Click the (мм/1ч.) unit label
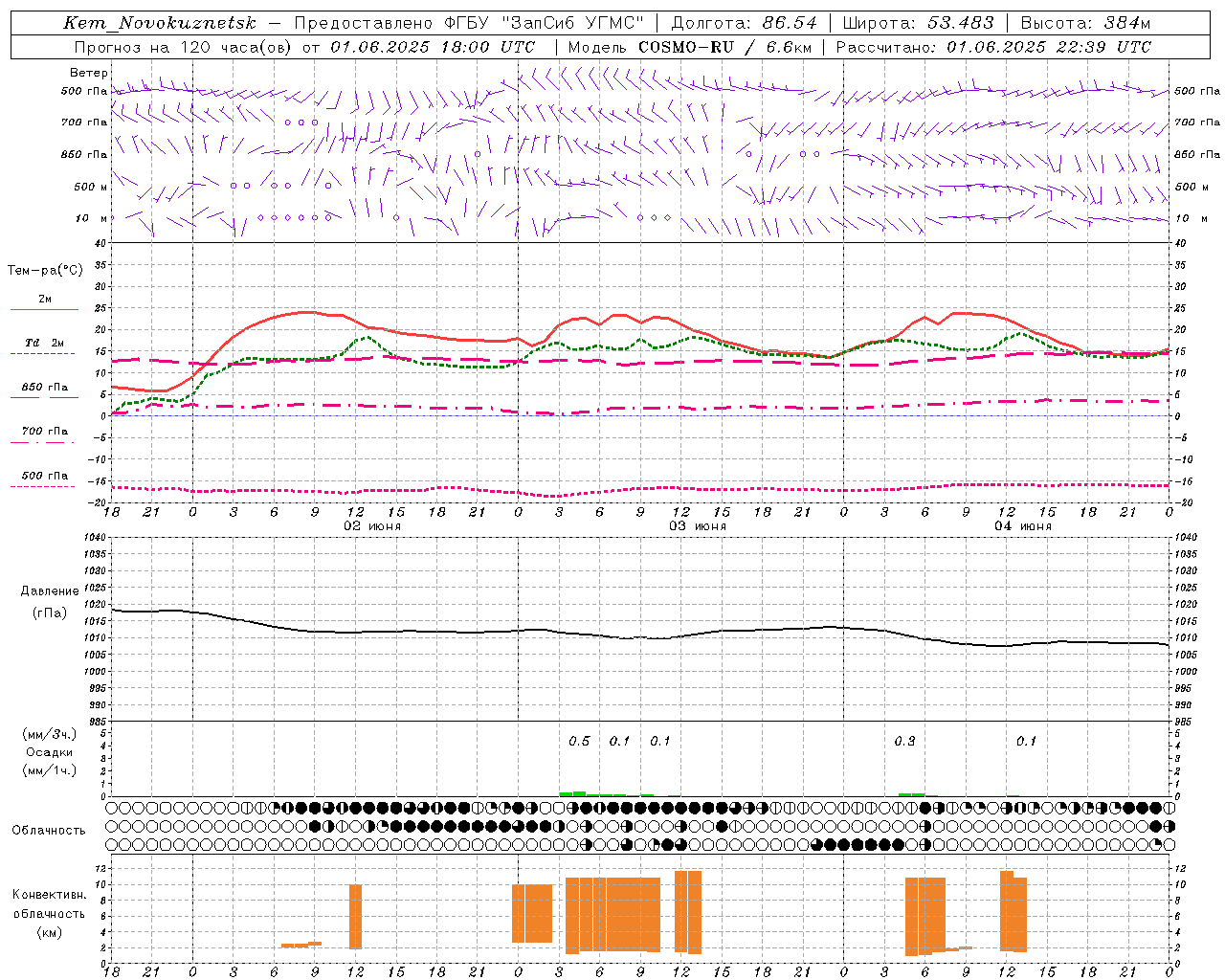1225x980 pixels. point(50,770)
